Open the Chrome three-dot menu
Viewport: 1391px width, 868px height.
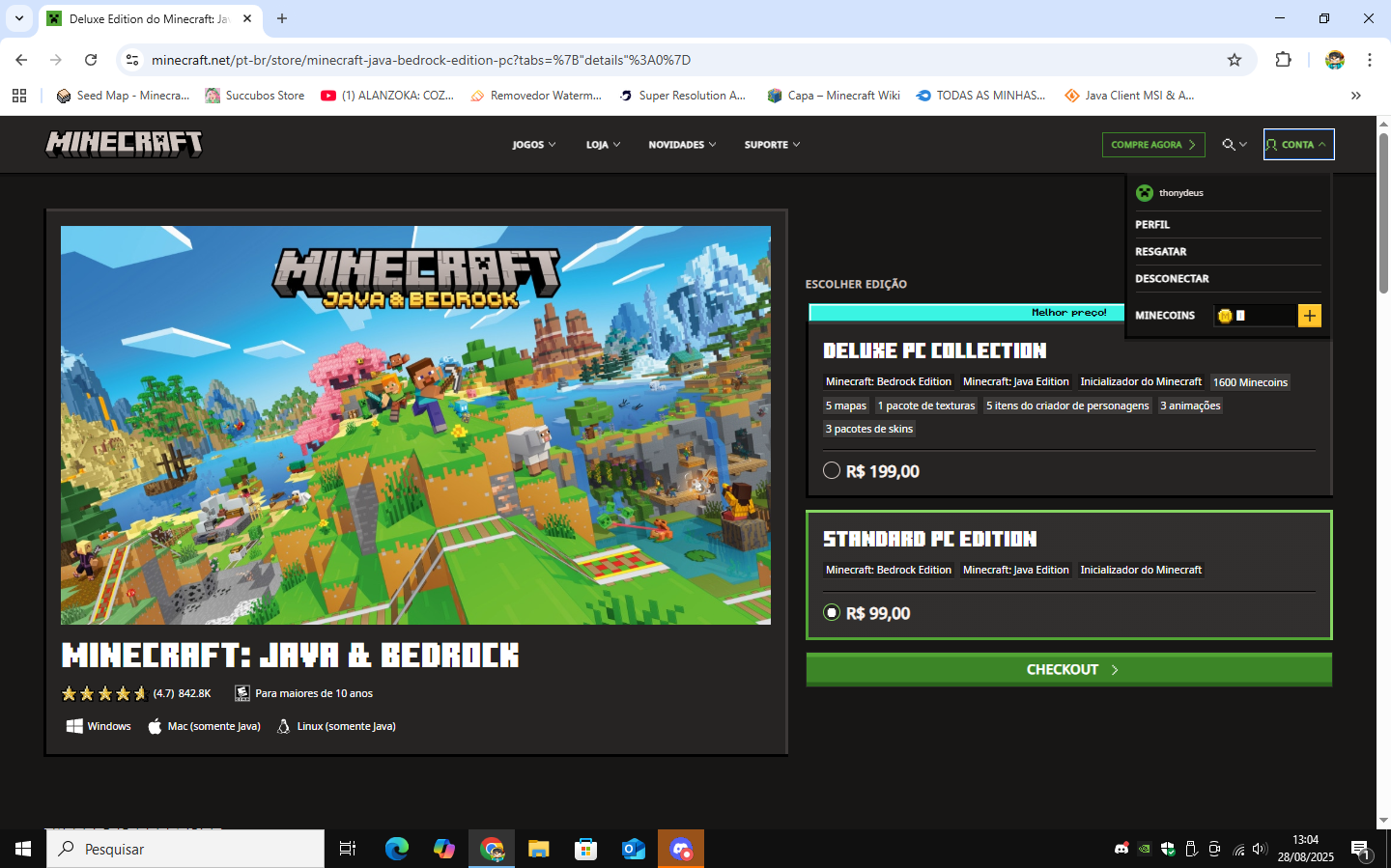click(x=1370, y=60)
